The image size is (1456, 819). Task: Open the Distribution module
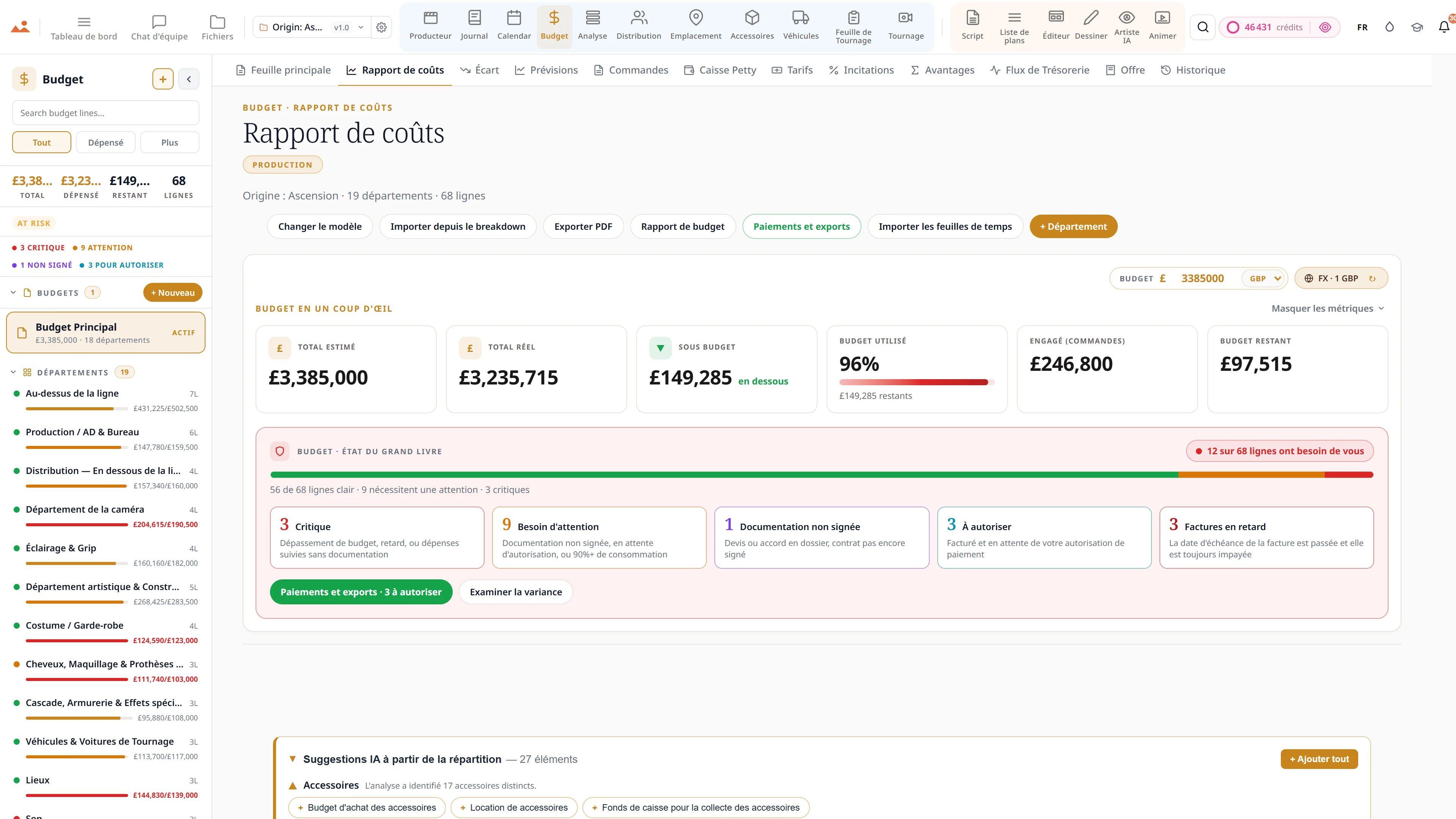pos(639,26)
